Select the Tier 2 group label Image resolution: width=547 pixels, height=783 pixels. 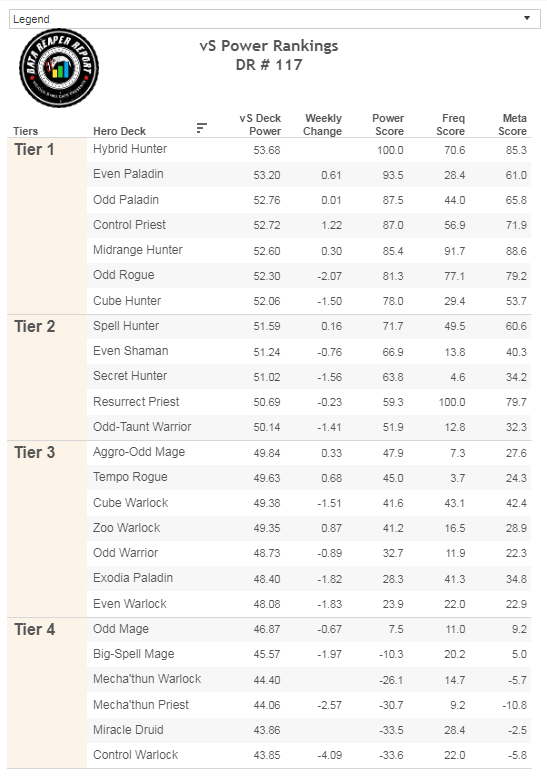coord(34,326)
